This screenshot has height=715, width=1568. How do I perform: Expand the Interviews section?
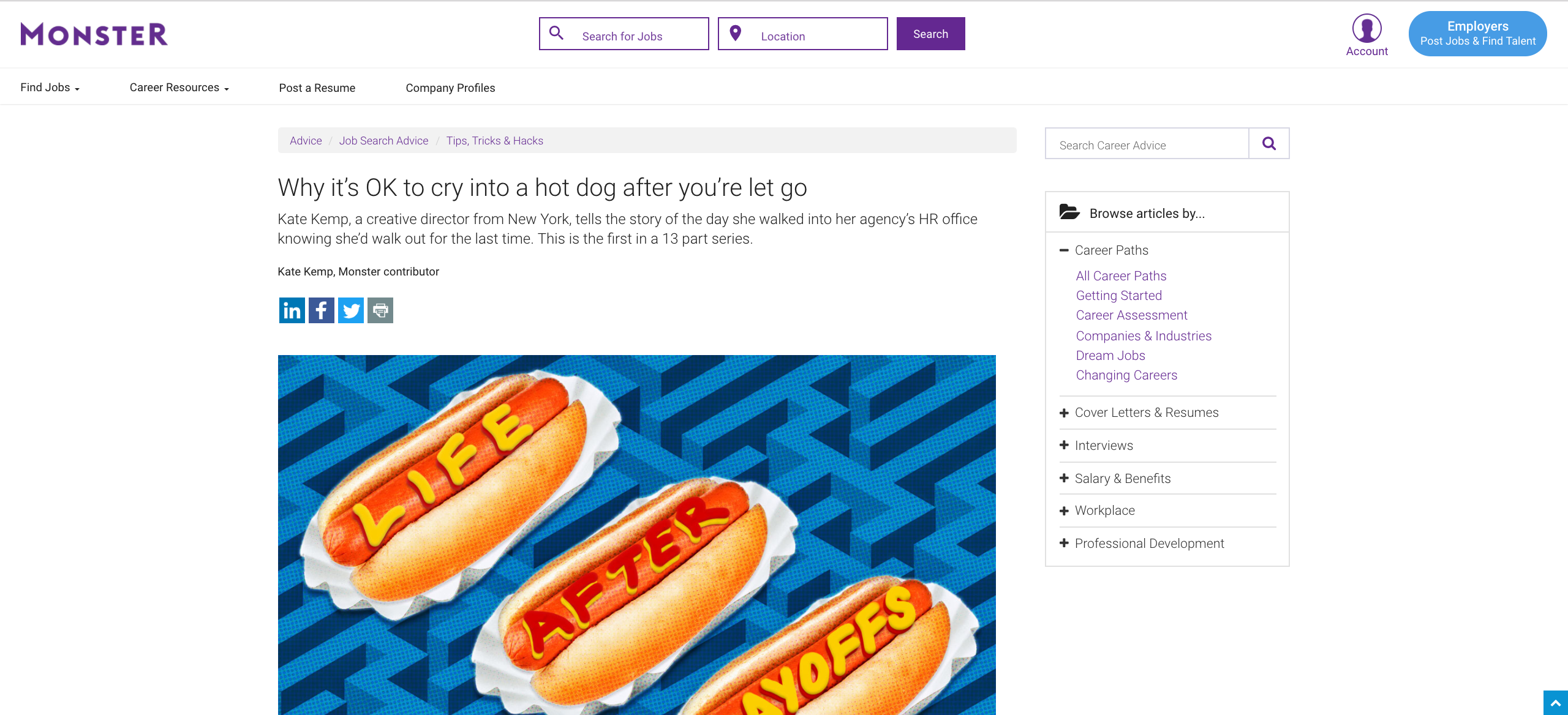(x=1096, y=446)
